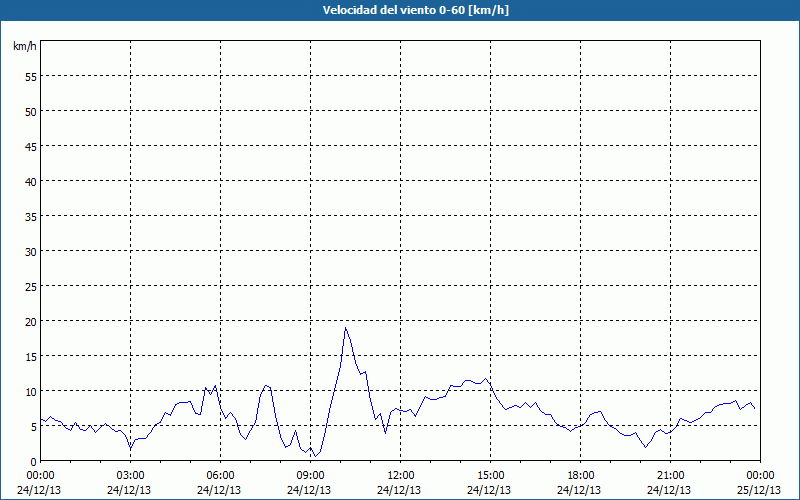Click the 18:00 time label
Viewport: 800px width, 500px height.
coord(581,476)
